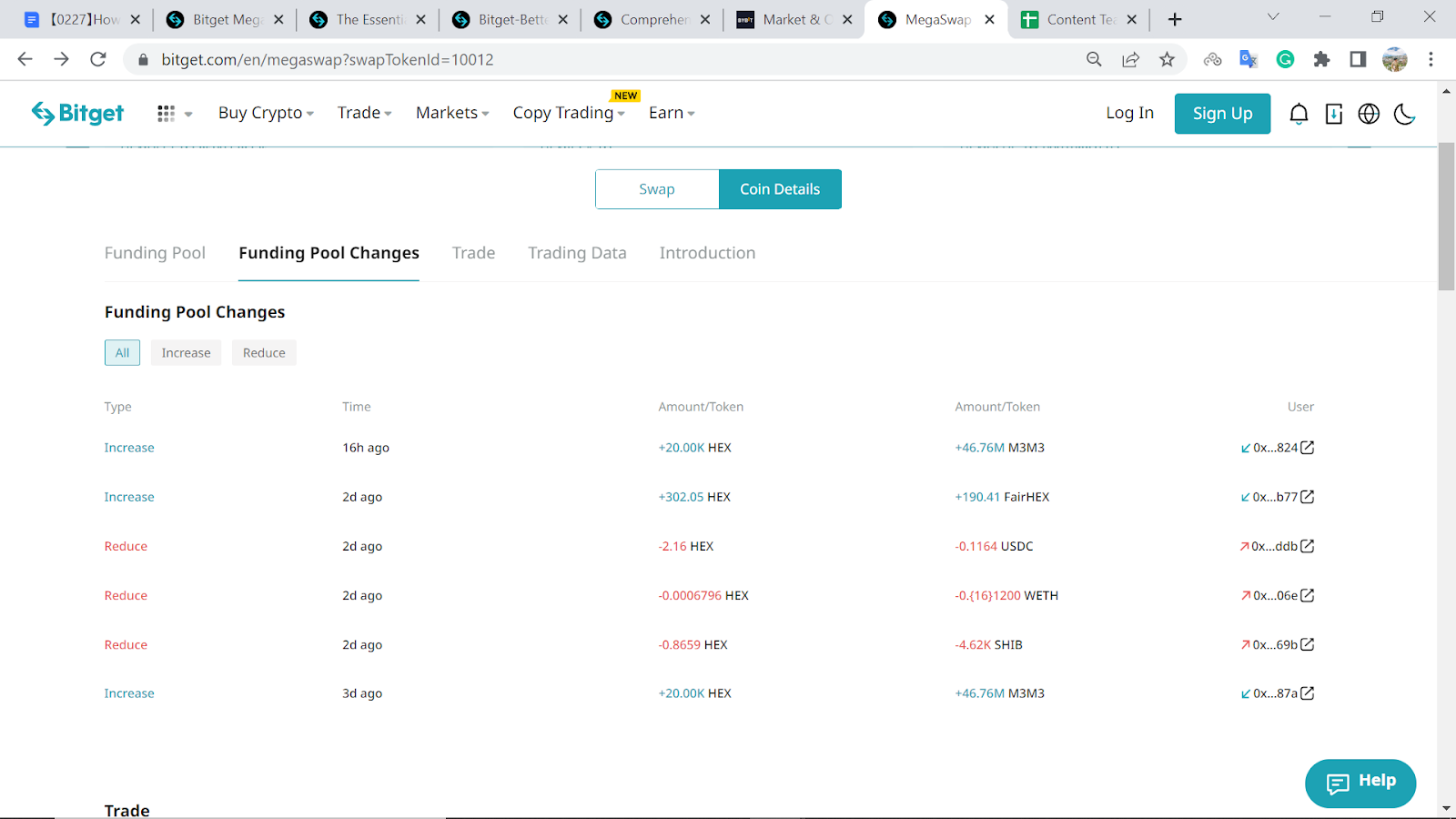
Task: Go forward in browser history
Action: point(61,59)
